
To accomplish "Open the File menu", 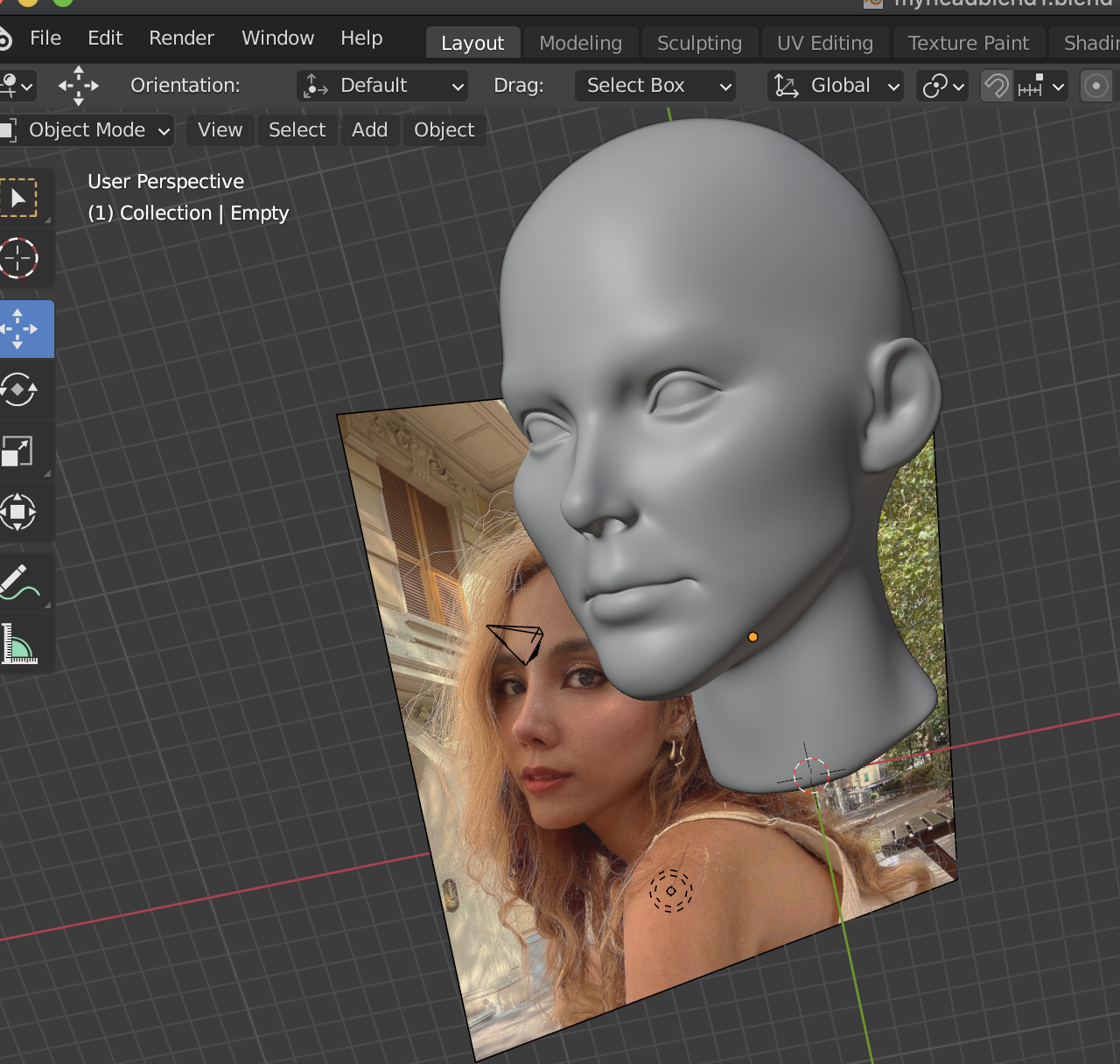I will tap(45, 38).
